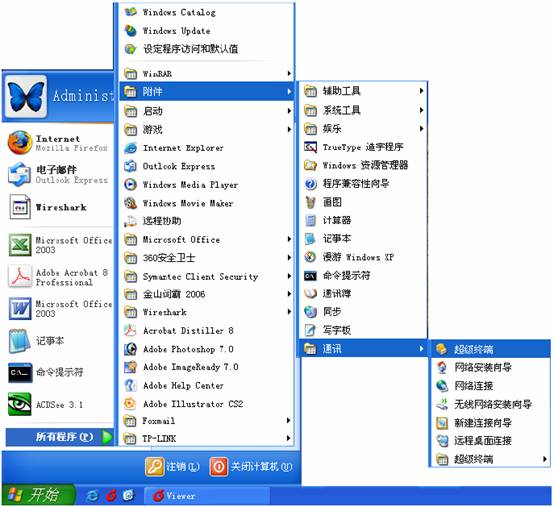Screen dimensions: 554x507
Task: Switch to Viewer taskbar button
Action: point(207,495)
